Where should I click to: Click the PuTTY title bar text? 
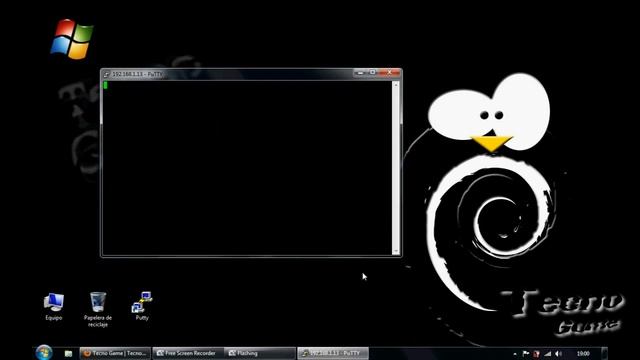(x=137, y=74)
